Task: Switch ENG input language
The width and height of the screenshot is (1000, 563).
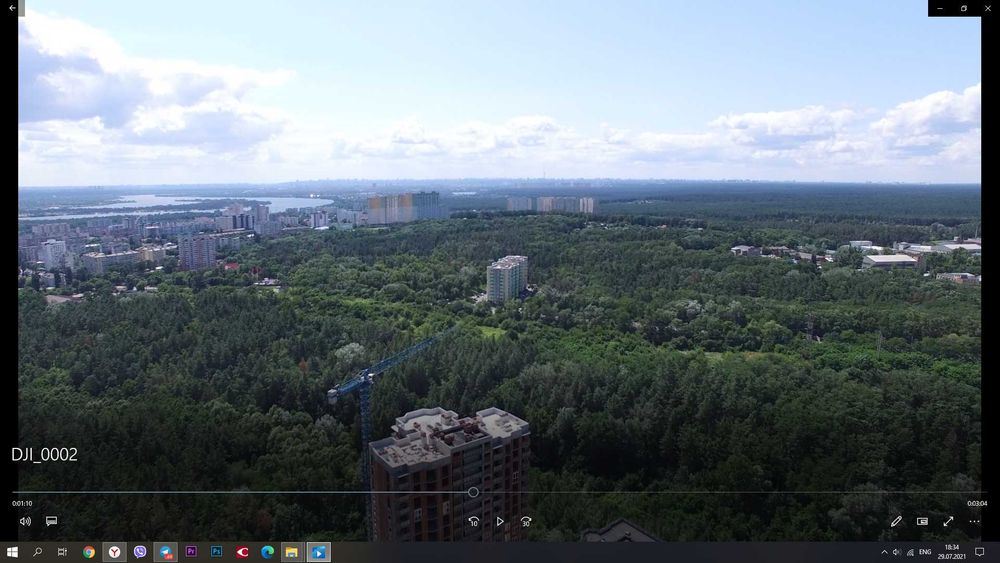Action: pos(925,552)
